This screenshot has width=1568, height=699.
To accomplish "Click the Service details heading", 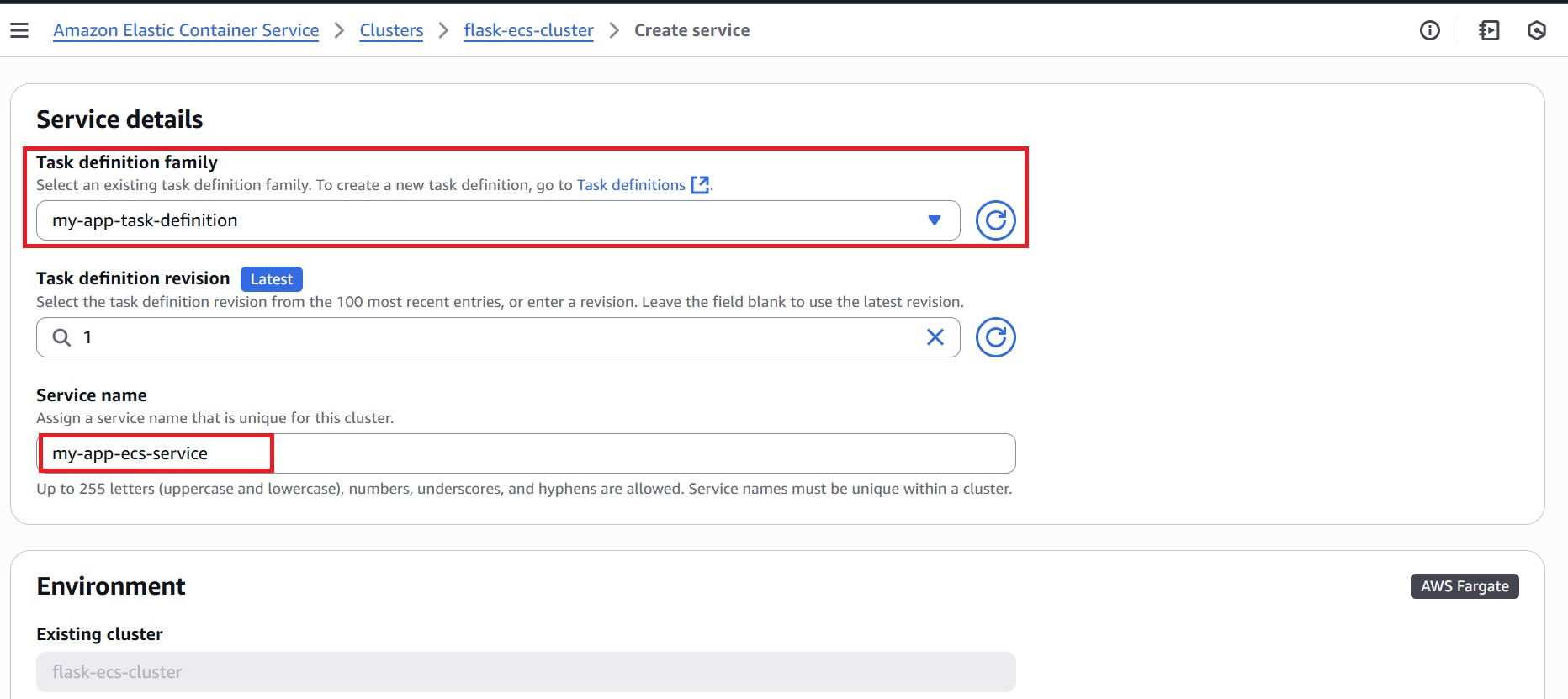I will click(x=119, y=119).
